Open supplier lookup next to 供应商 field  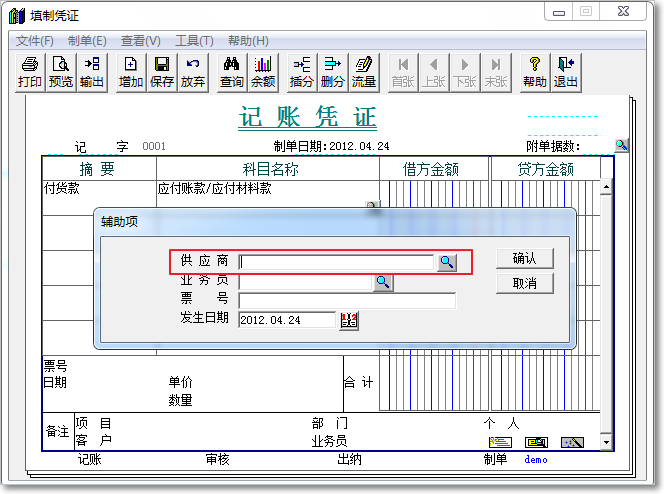pos(447,262)
